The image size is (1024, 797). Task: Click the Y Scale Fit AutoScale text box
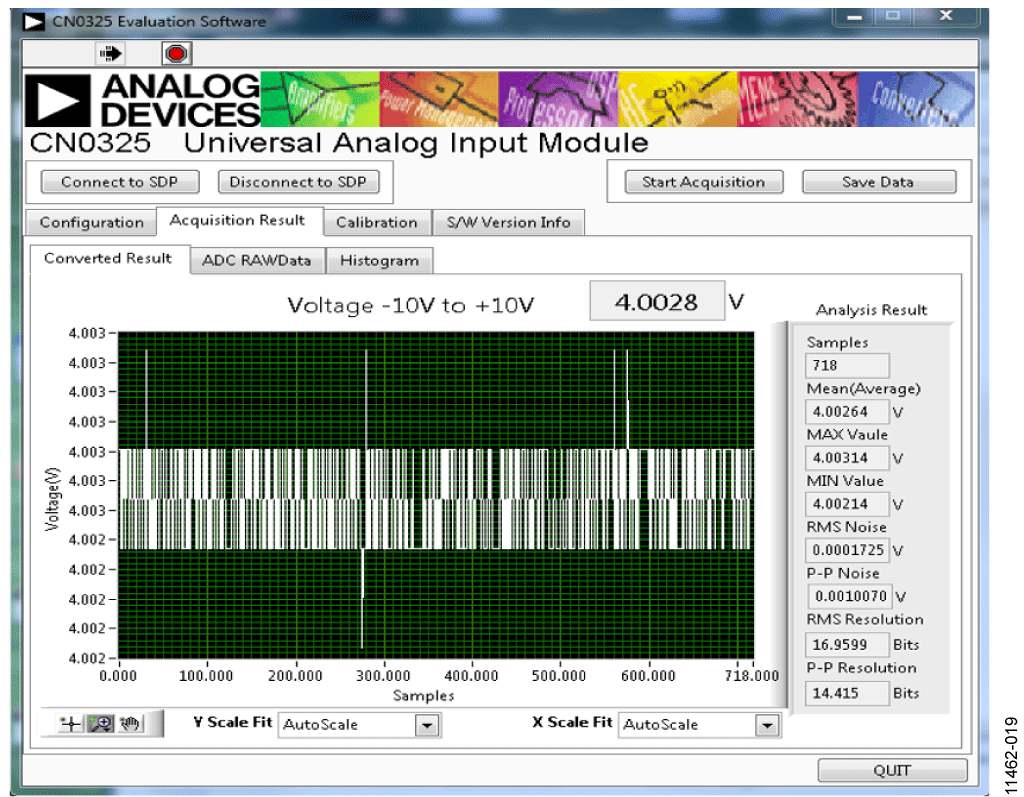347,725
